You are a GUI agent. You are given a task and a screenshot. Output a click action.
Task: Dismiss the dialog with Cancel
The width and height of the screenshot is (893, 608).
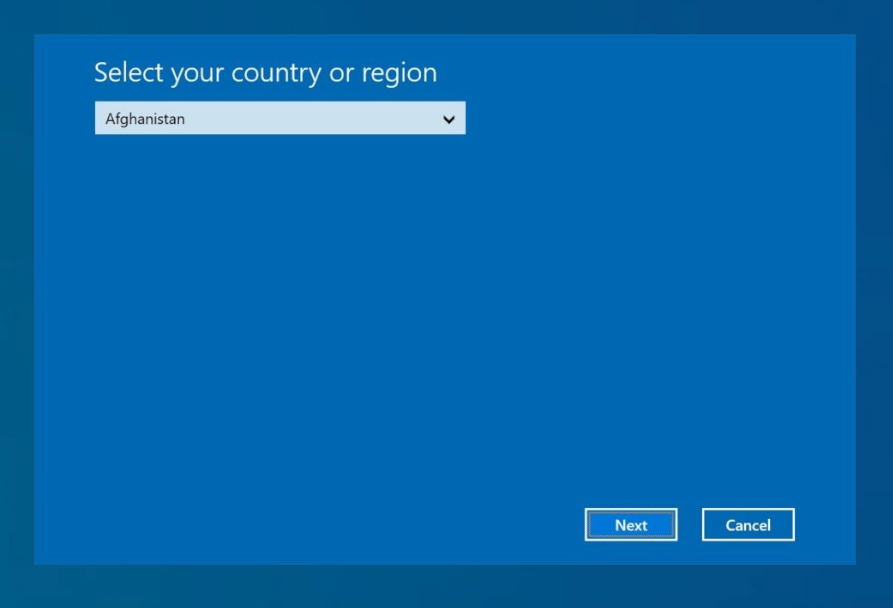pyautogui.click(x=747, y=525)
